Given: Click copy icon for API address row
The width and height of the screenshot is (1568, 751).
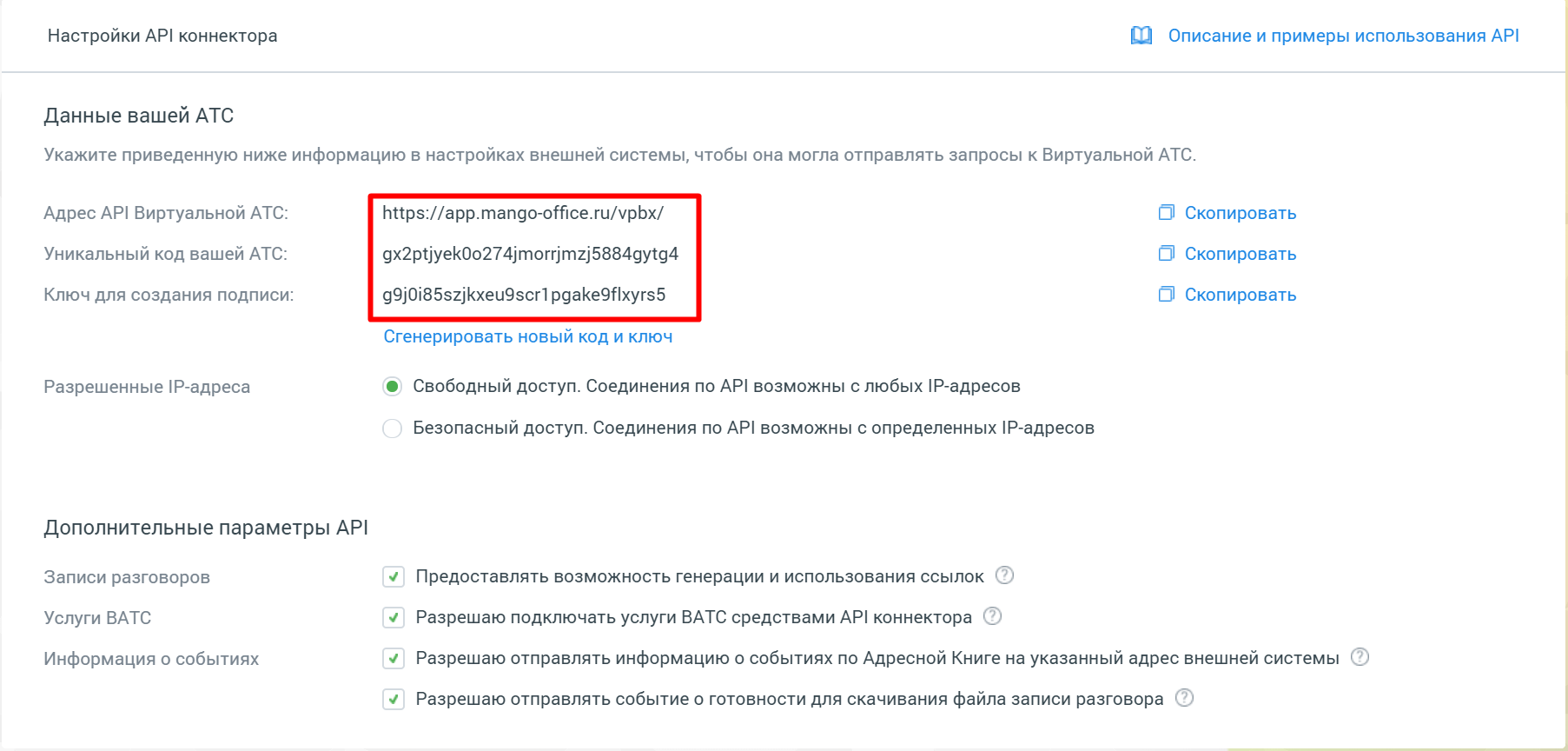Looking at the screenshot, I should 1167,212.
